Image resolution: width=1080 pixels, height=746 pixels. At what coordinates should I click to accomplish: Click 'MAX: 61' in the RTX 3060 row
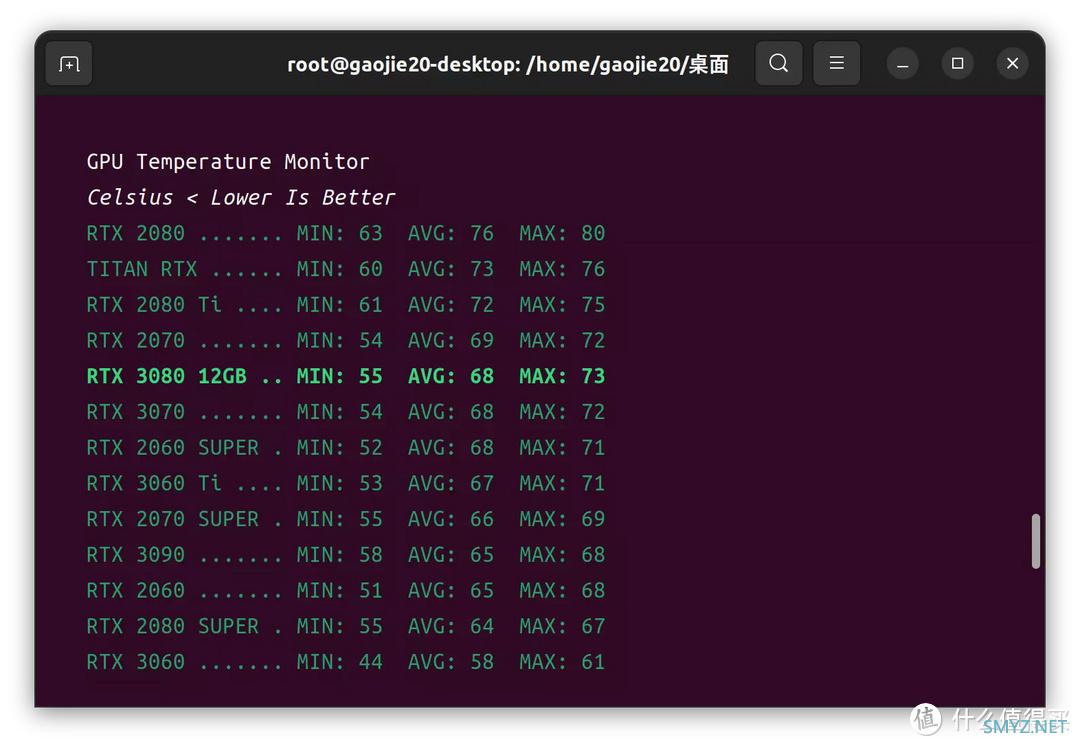[x=562, y=663]
